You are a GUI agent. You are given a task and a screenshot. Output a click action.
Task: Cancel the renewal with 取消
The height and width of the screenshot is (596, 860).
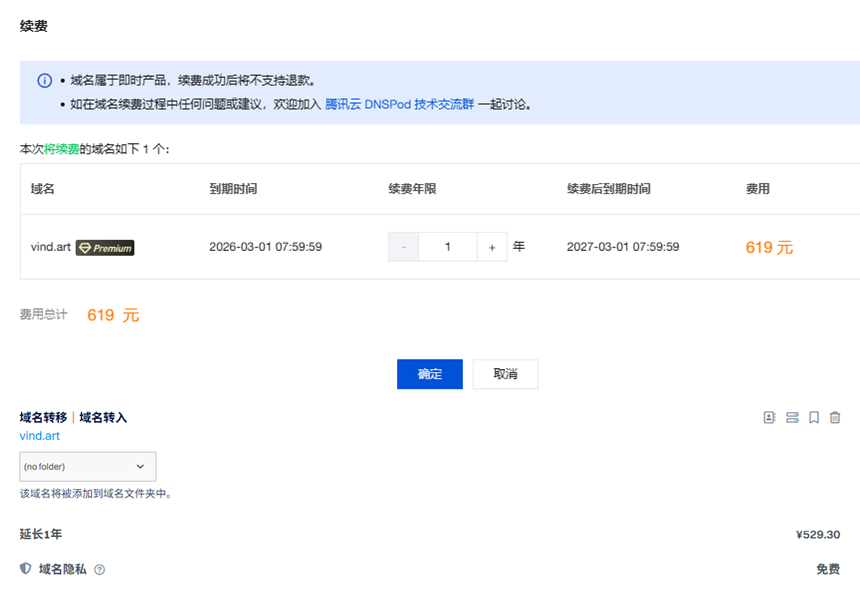(505, 374)
